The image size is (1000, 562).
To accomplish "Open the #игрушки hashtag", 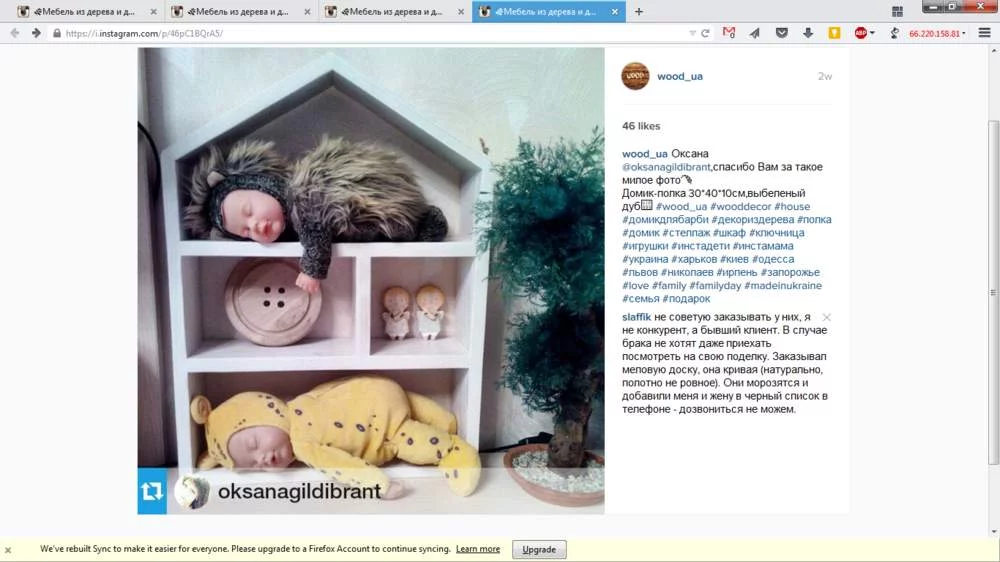I will point(645,246).
